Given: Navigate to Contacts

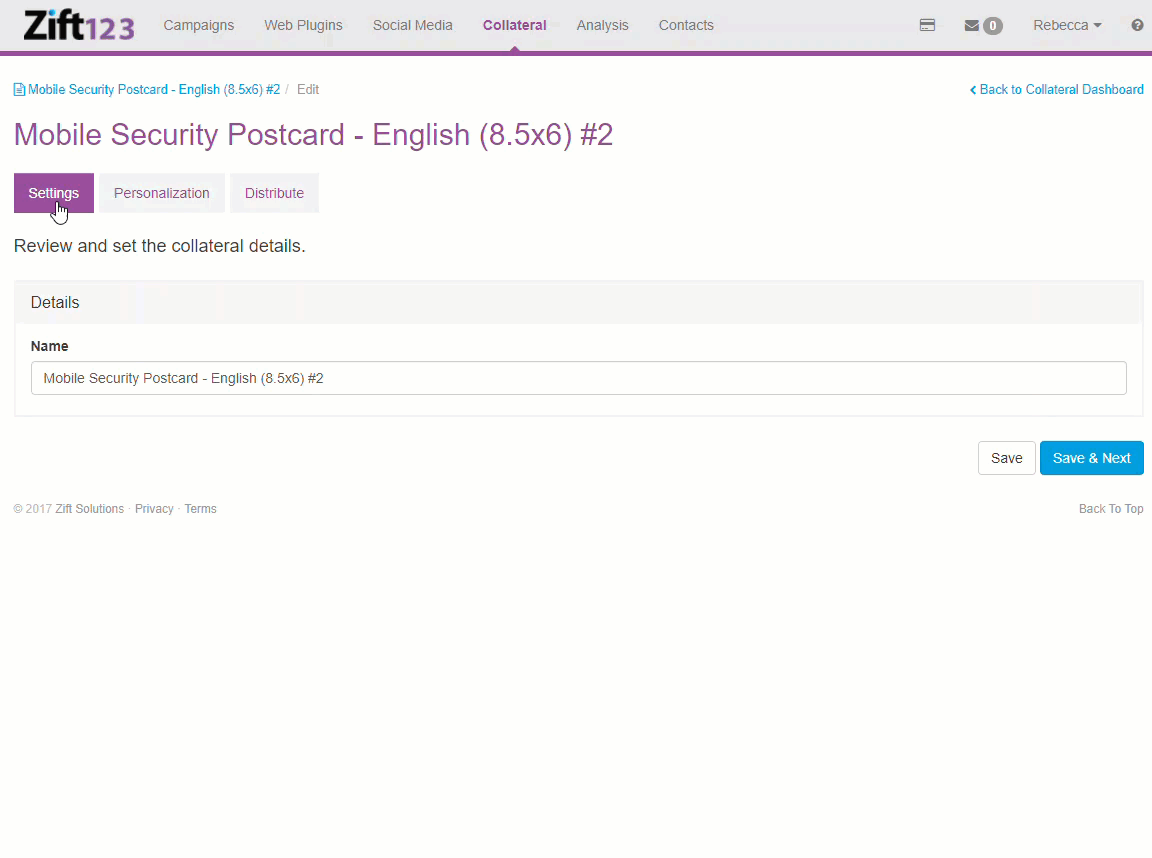Looking at the screenshot, I should 686,25.
